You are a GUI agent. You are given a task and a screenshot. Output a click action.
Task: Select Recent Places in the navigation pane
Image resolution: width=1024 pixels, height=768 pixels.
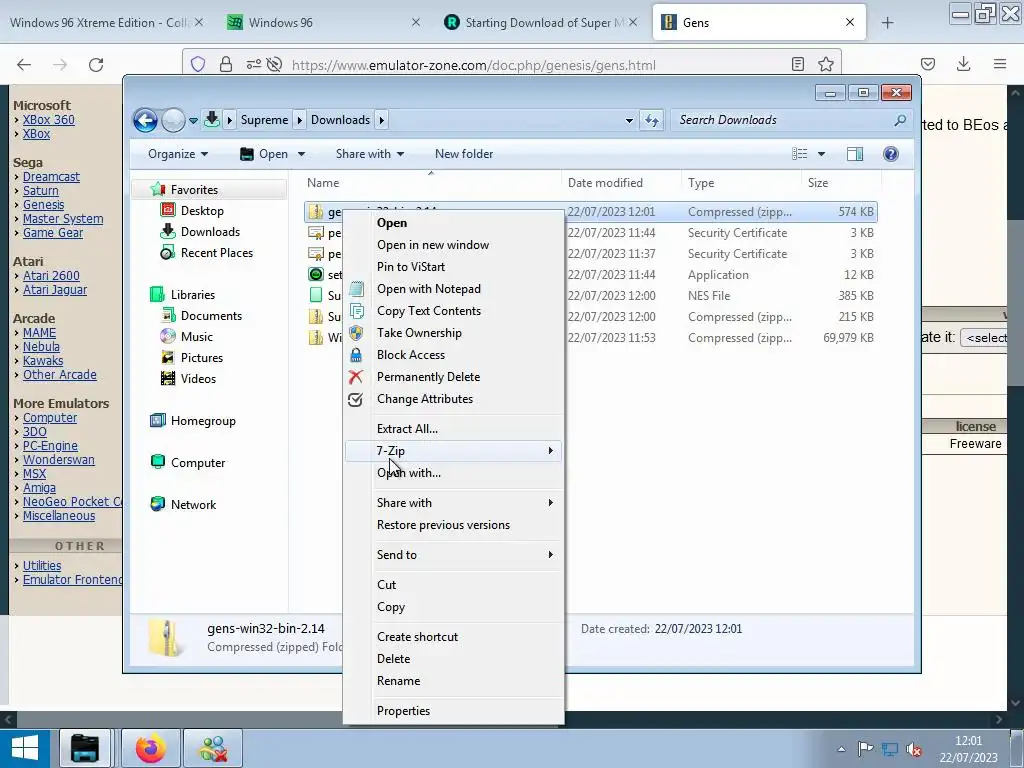point(216,253)
